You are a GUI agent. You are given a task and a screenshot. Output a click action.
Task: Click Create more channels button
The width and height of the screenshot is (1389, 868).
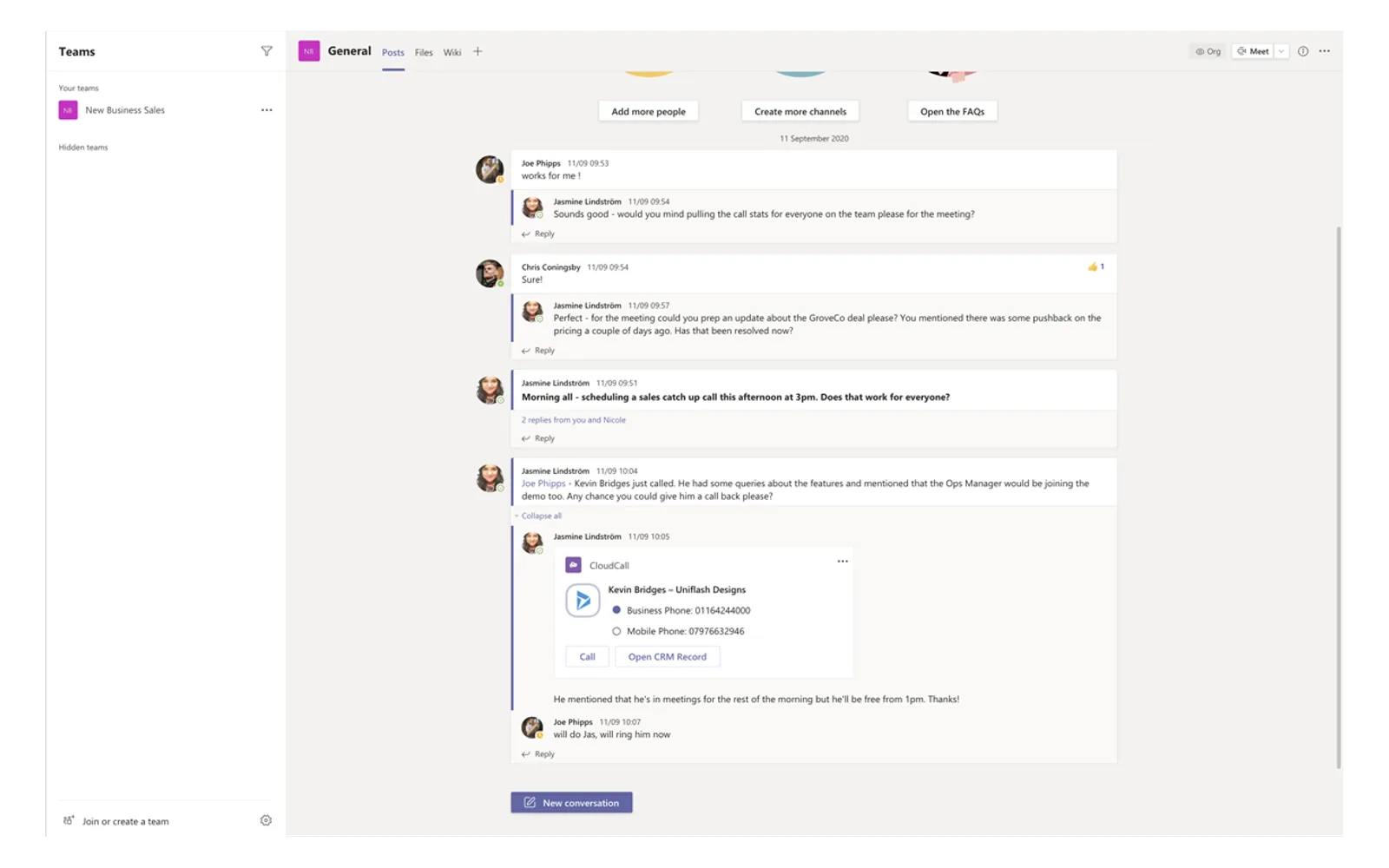click(x=800, y=111)
